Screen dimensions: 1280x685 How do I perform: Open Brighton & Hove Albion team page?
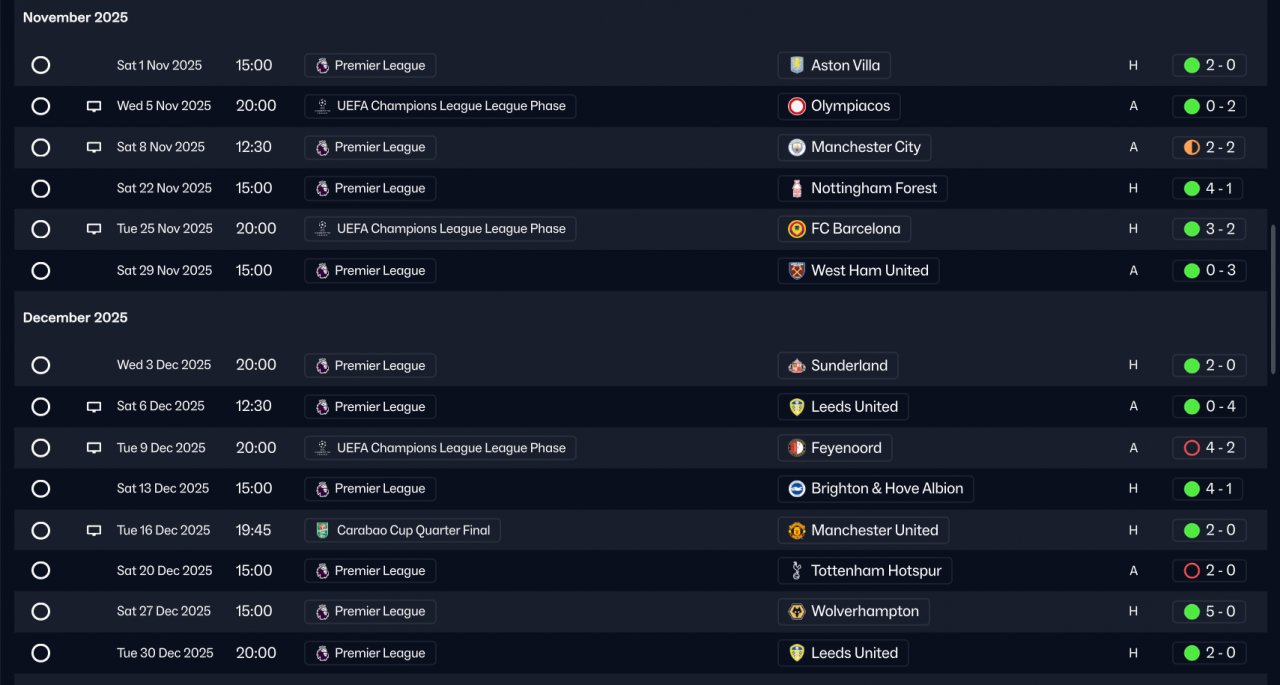pos(875,489)
